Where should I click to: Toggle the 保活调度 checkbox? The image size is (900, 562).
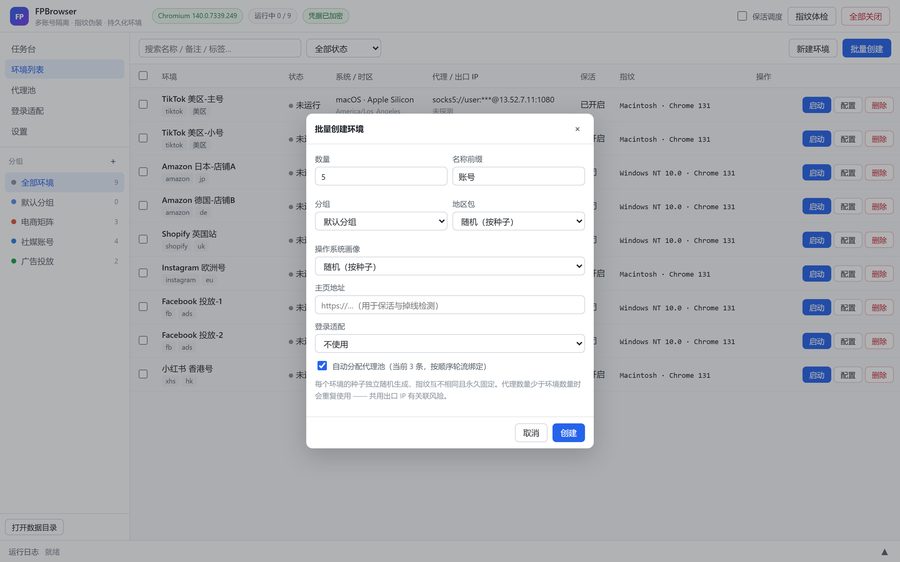[742, 16]
